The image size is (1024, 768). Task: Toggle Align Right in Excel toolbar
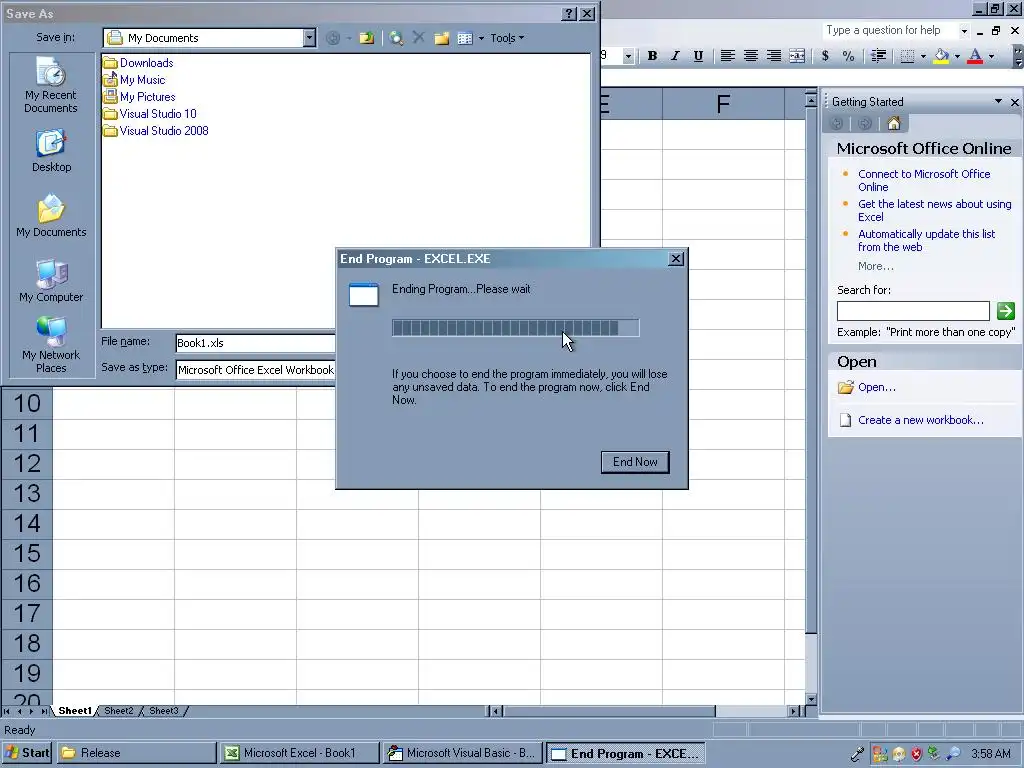[774, 56]
